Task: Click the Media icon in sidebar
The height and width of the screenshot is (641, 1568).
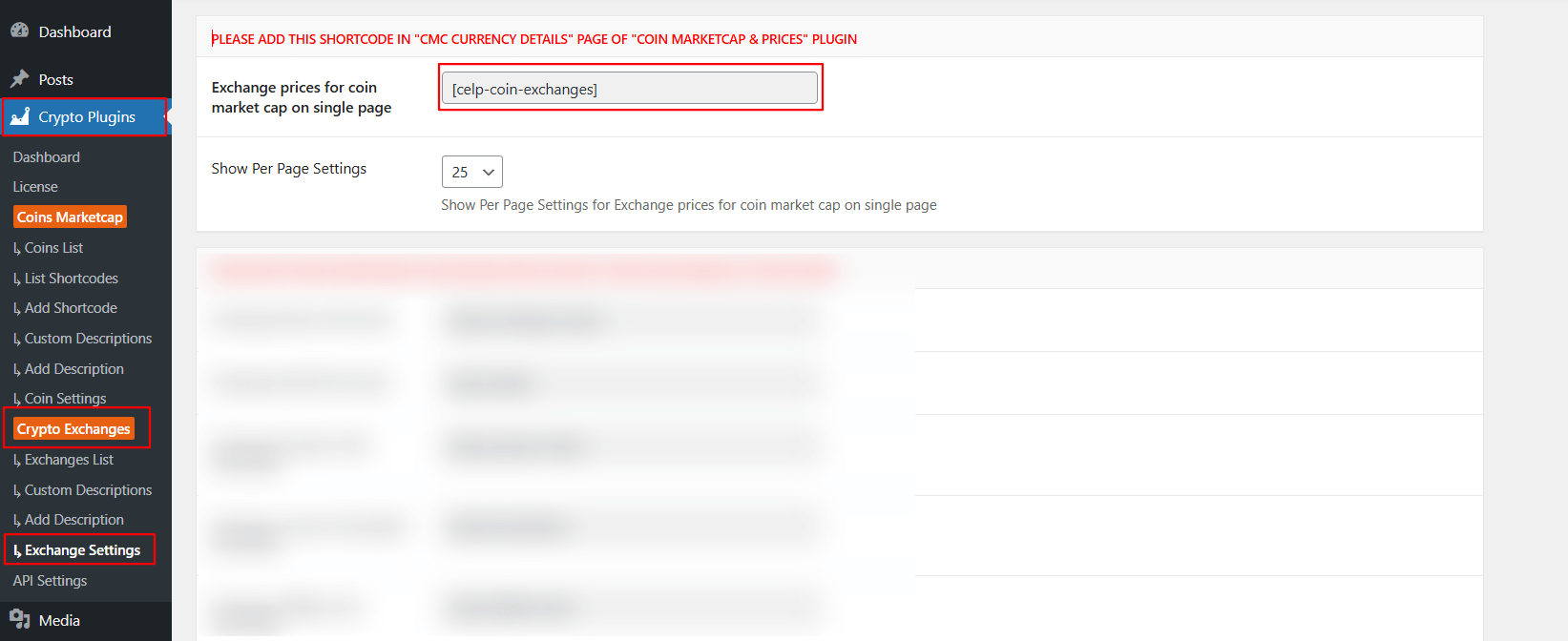Action: pyautogui.click(x=19, y=619)
